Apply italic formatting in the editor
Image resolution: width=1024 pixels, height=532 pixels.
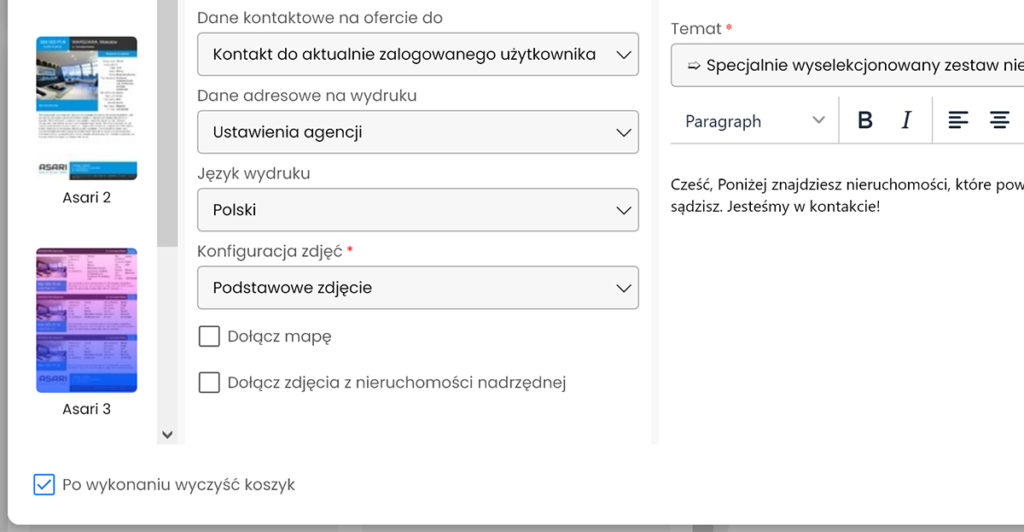(906, 120)
